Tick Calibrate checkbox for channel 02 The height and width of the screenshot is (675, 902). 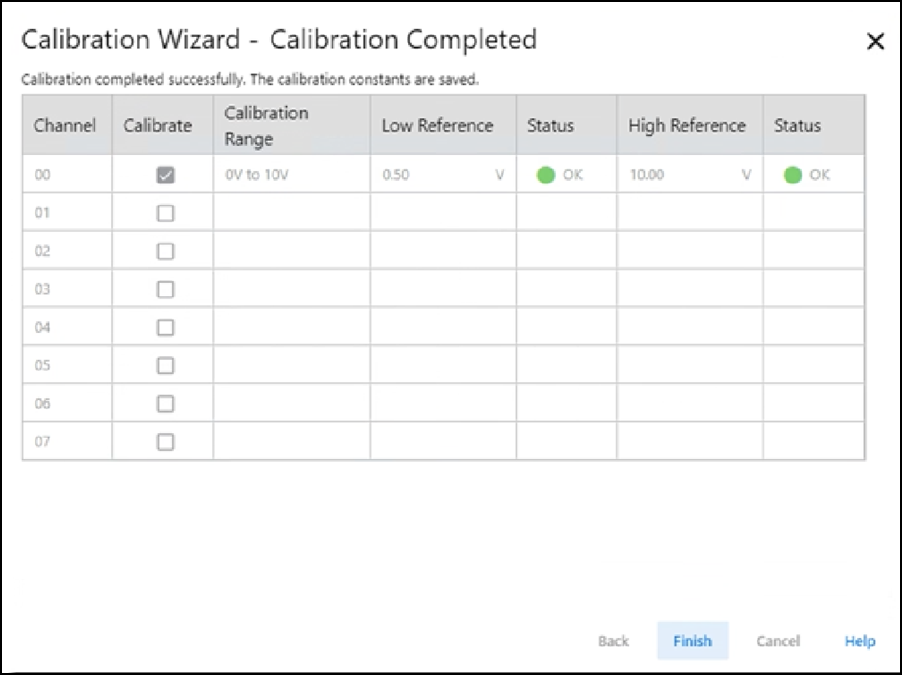166,251
